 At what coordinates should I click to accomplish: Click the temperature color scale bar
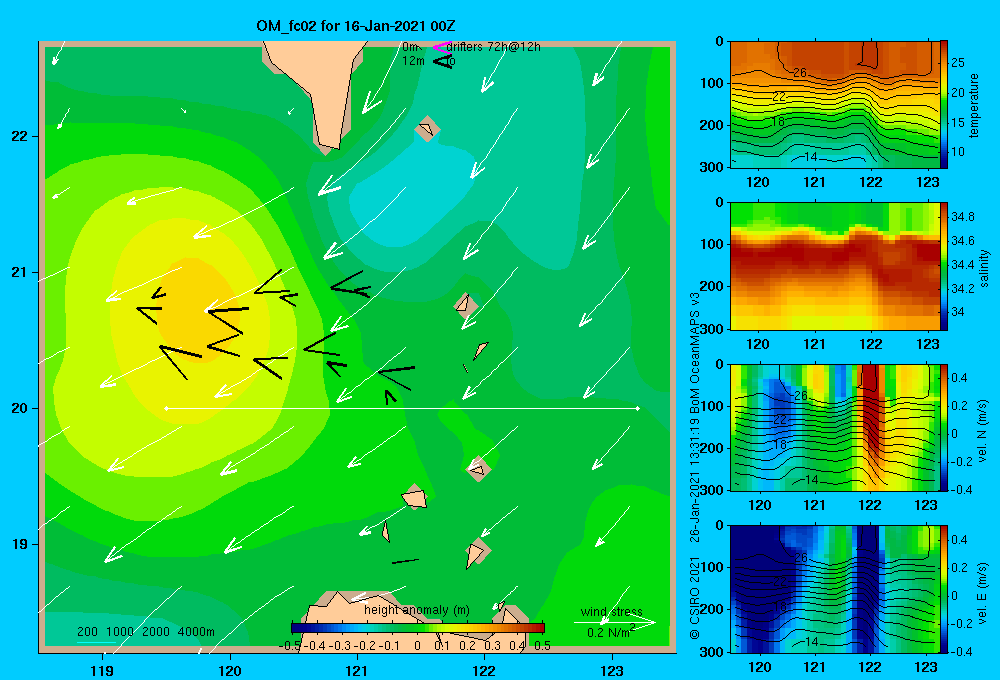[944, 104]
